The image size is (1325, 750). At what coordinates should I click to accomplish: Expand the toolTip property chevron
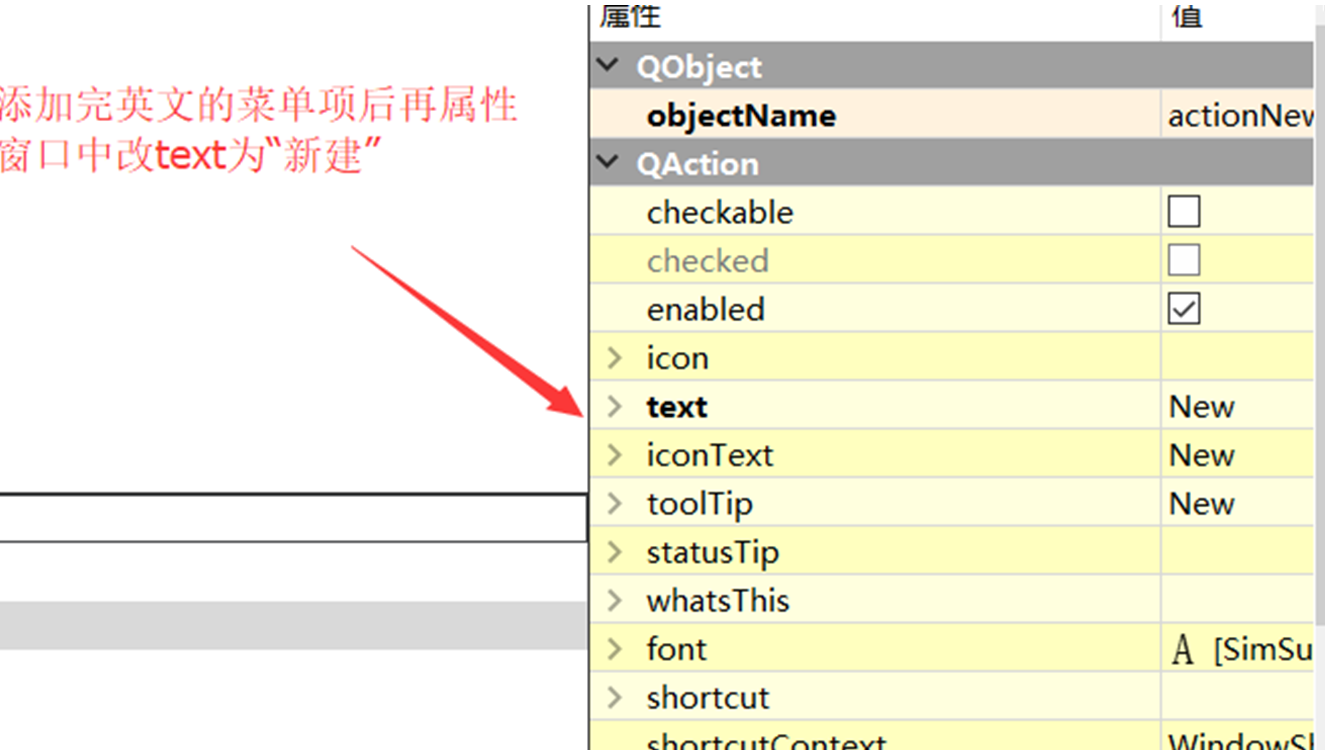pos(615,503)
